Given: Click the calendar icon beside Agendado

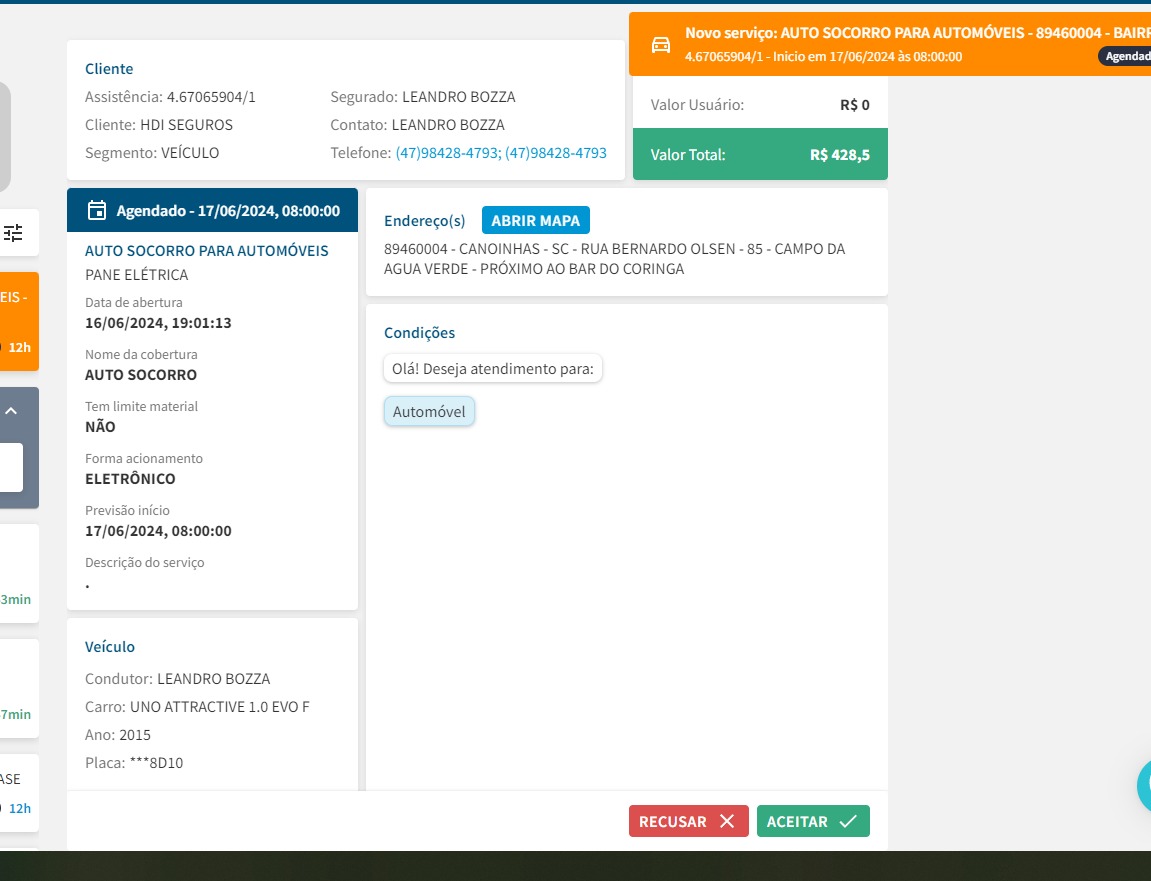Looking at the screenshot, I should coord(97,211).
